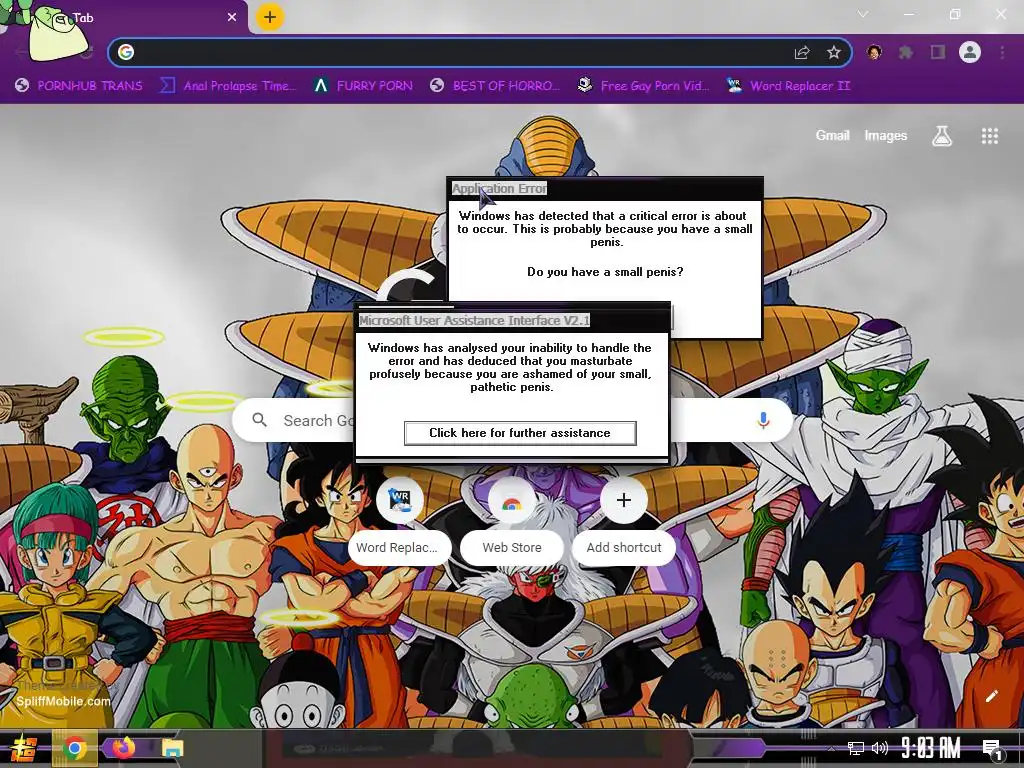
Task: Click the Google icon in the address bar
Action: click(126, 52)
